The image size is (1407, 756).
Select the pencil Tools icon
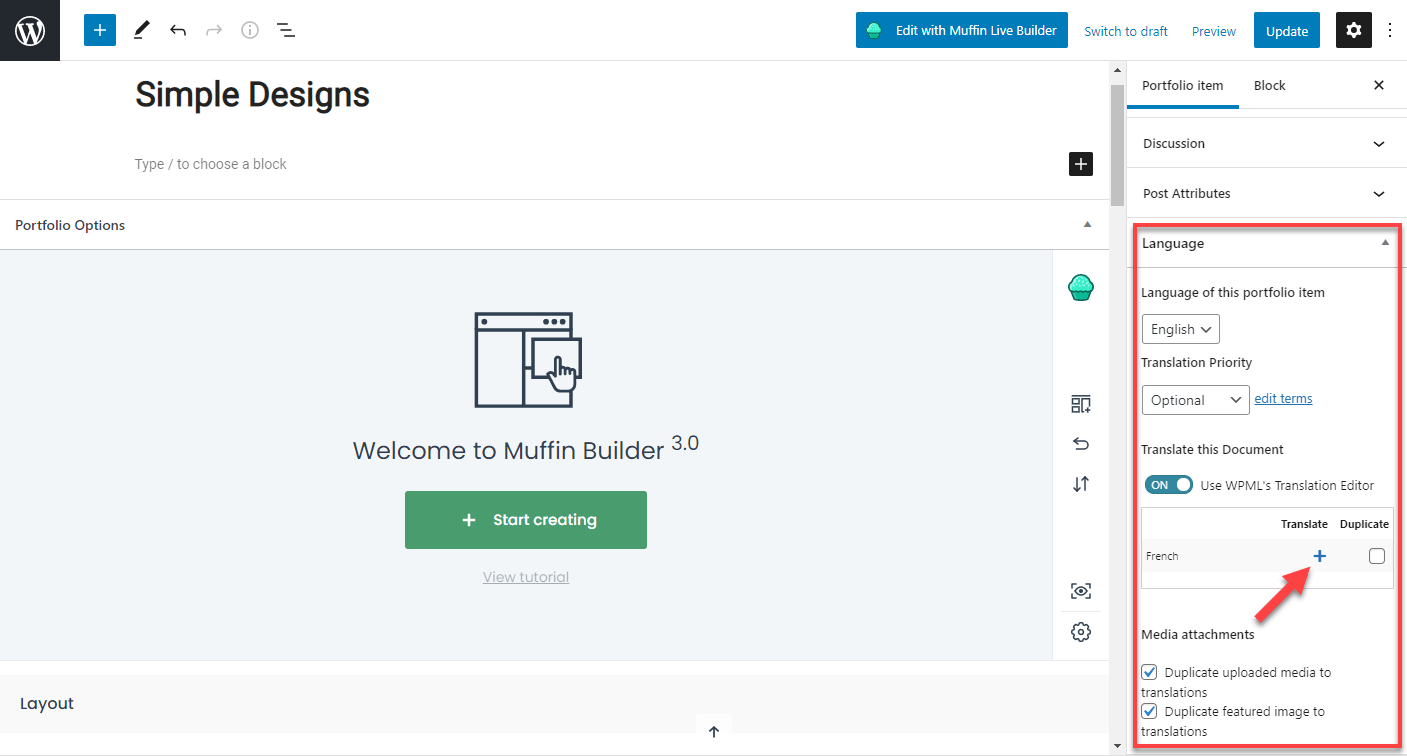click(141, 30)
